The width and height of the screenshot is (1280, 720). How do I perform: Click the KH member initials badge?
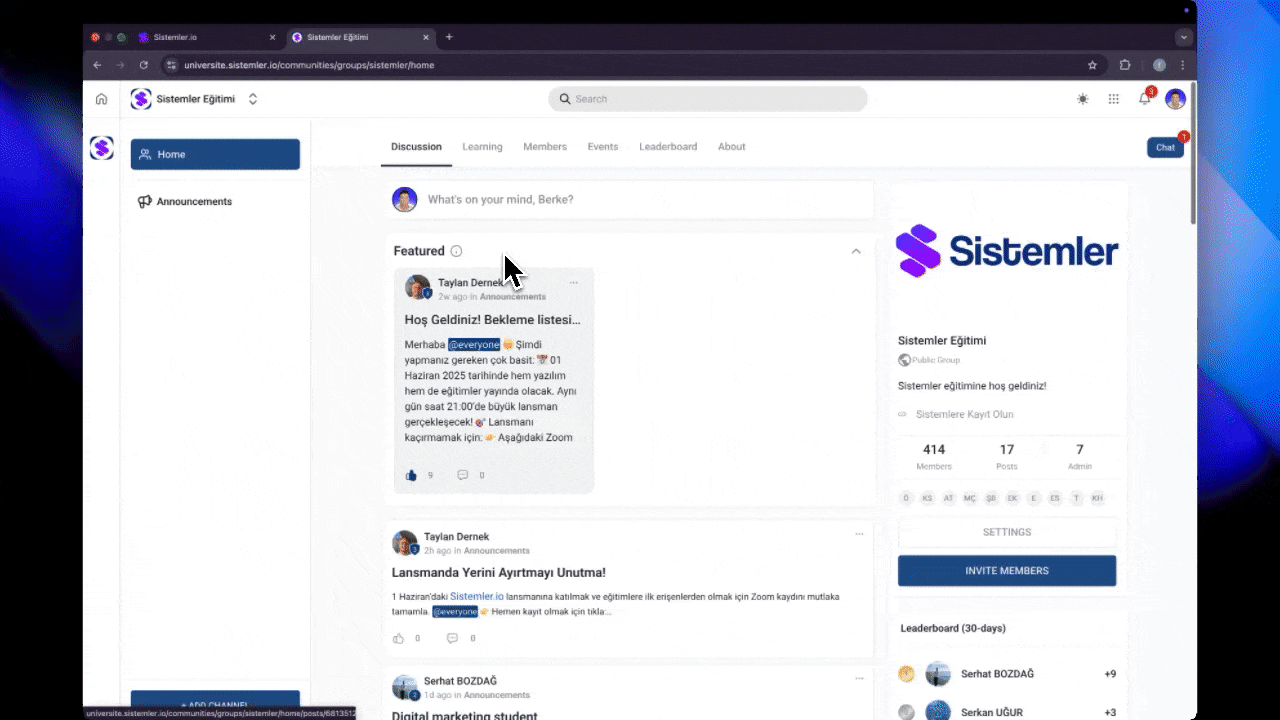[1097, 498]
